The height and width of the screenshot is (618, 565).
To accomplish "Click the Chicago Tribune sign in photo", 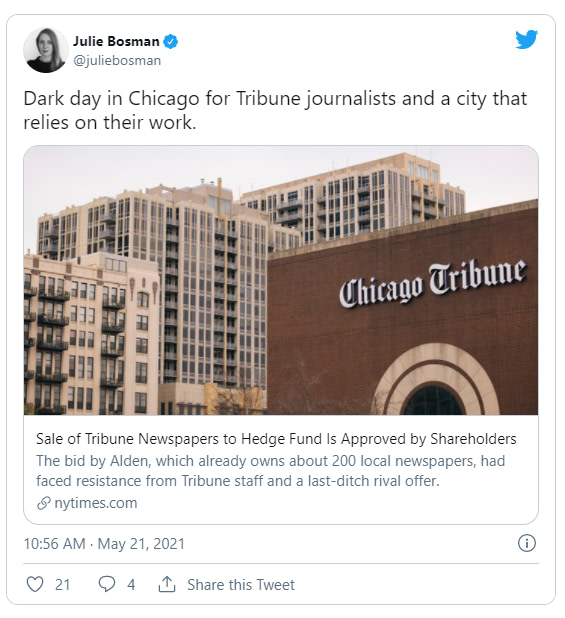I will (x=433, y=282).
